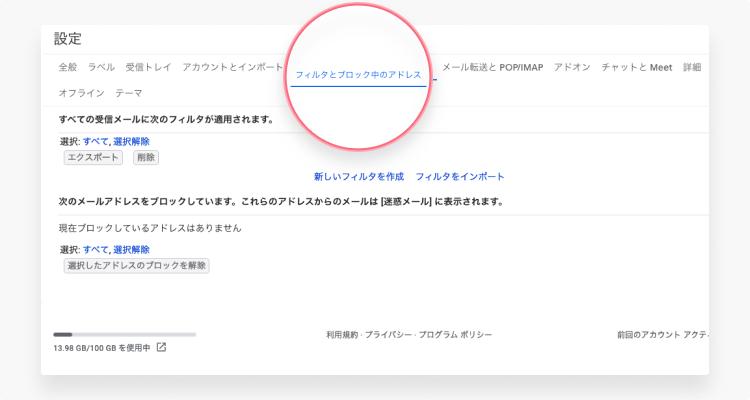The height and width of the screenshot is (400, 750).
Task: Click 現在ブロックしているアドレスはありません text
Action: tap(150, 228)
